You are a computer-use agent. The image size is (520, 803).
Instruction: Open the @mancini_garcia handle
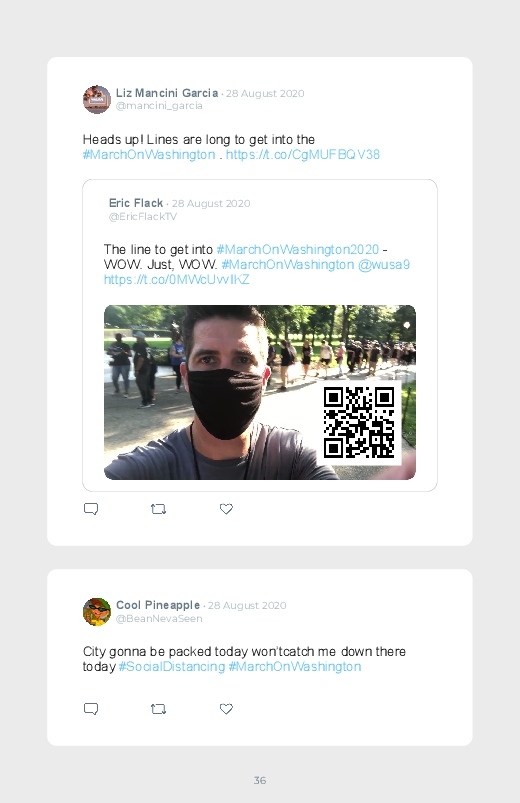[x=159, y=105]
